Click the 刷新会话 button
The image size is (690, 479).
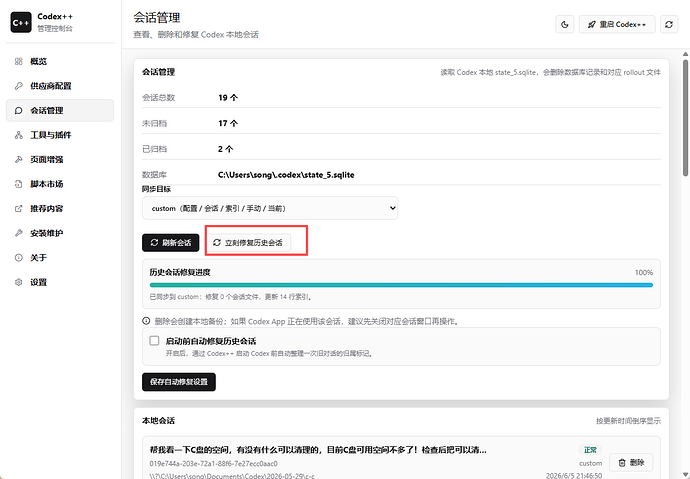point(171,243)
